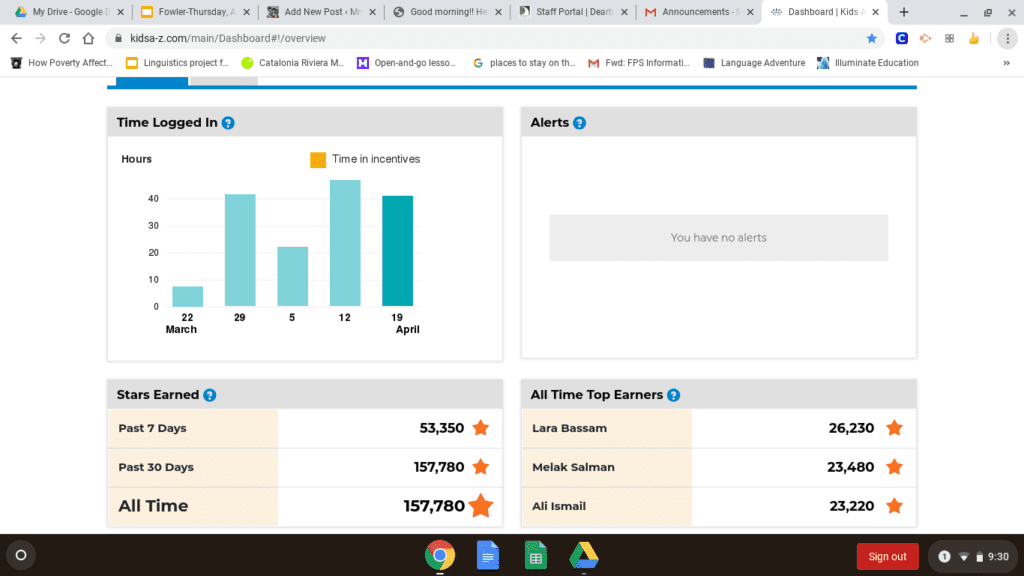Switch to the My Drive tab
The image size is (1024, 576).
tap(69, 12)
